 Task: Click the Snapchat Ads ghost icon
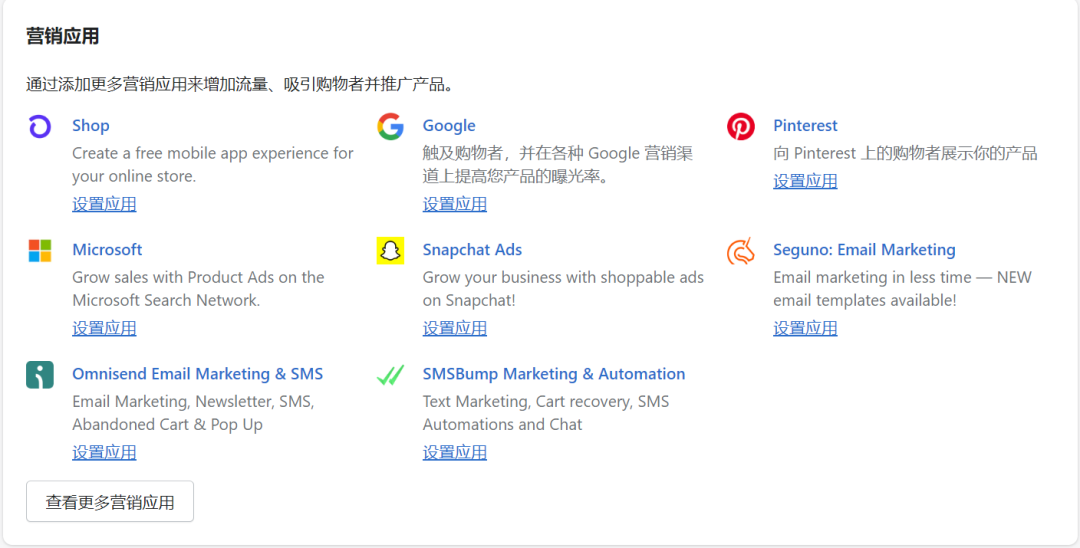390,251
